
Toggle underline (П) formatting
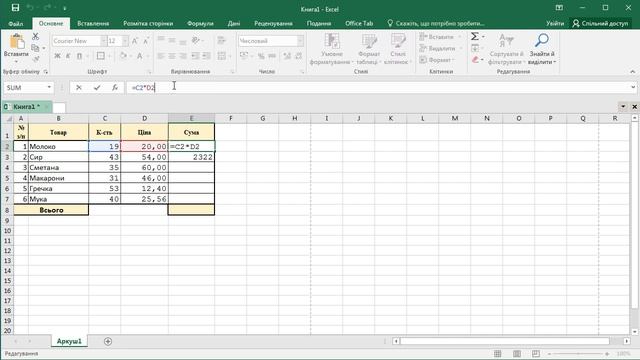click(79, 56)
